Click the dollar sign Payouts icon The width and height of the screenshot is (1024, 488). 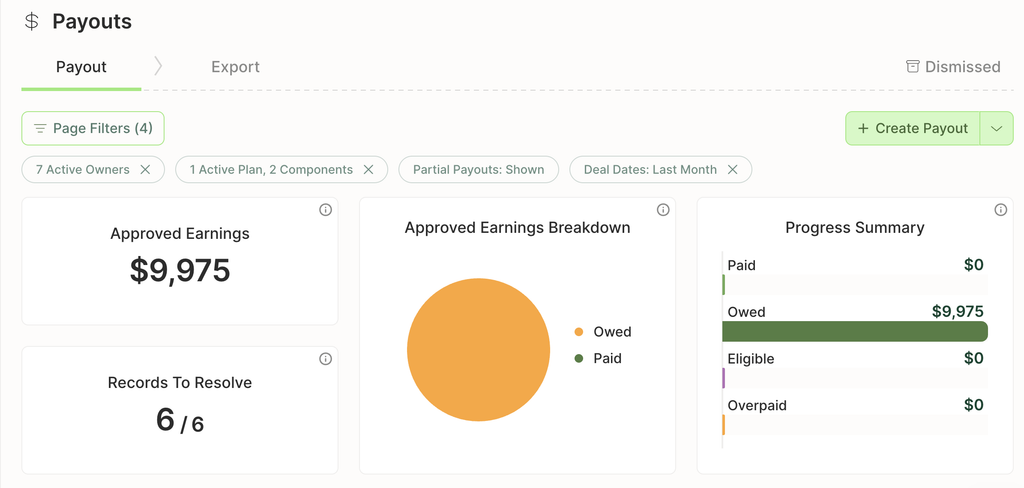(31, 22)
